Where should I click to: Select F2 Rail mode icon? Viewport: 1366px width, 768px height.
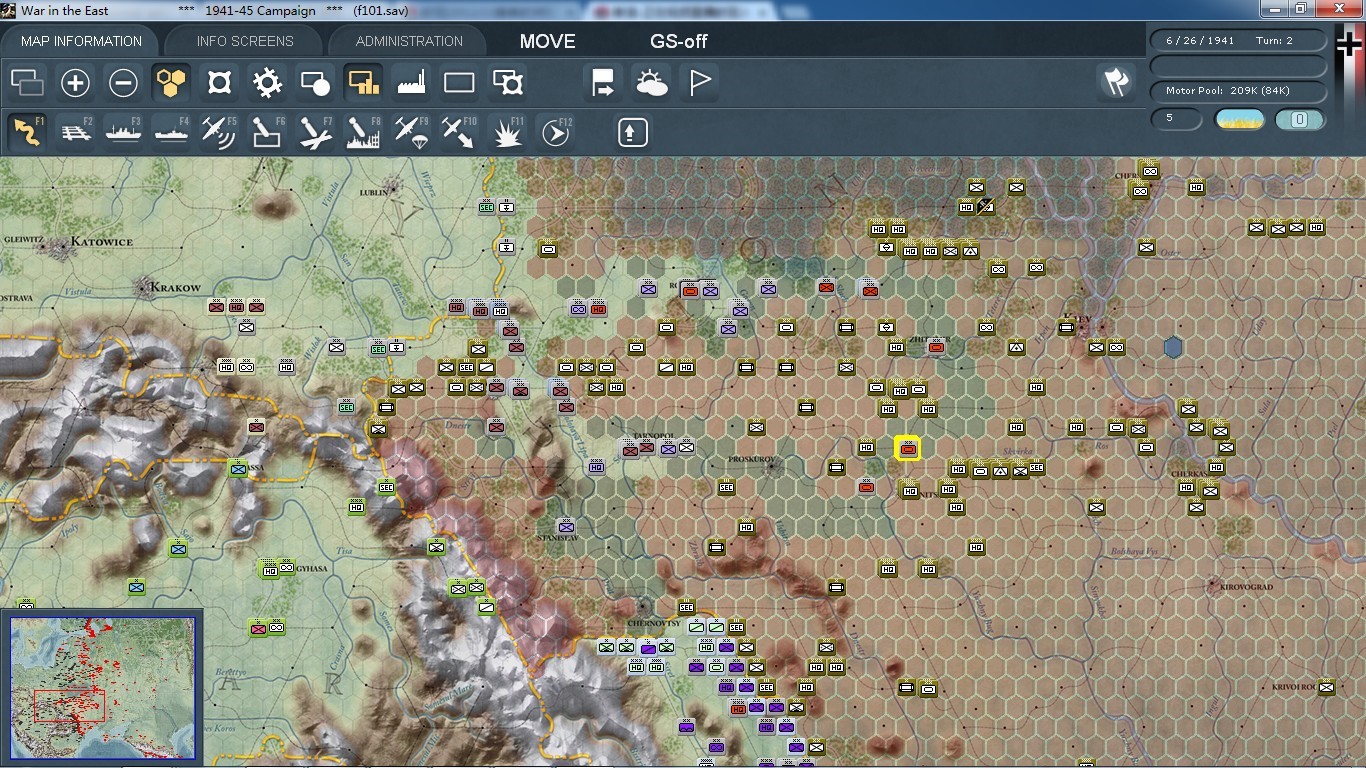point(75,132)
